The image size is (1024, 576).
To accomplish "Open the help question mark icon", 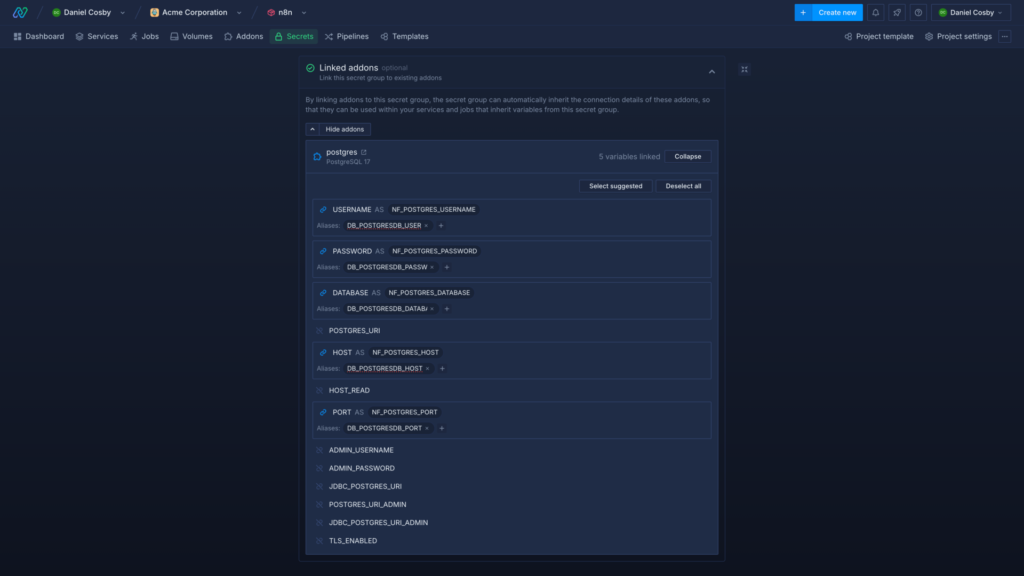I will tap(918, 13).
